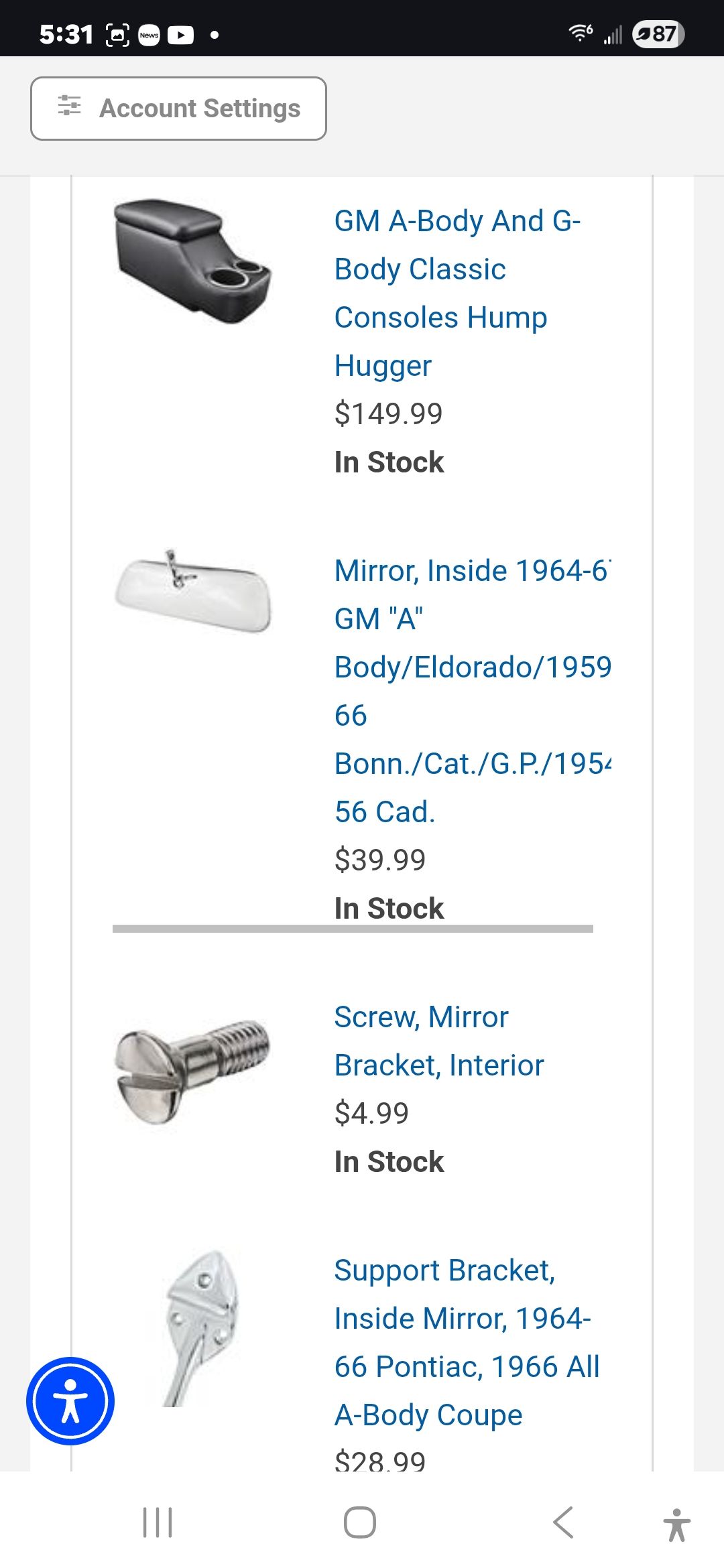The image size is (724, 1568).
Task: Tap the black console product thumbnail
Action: point(193,261)
